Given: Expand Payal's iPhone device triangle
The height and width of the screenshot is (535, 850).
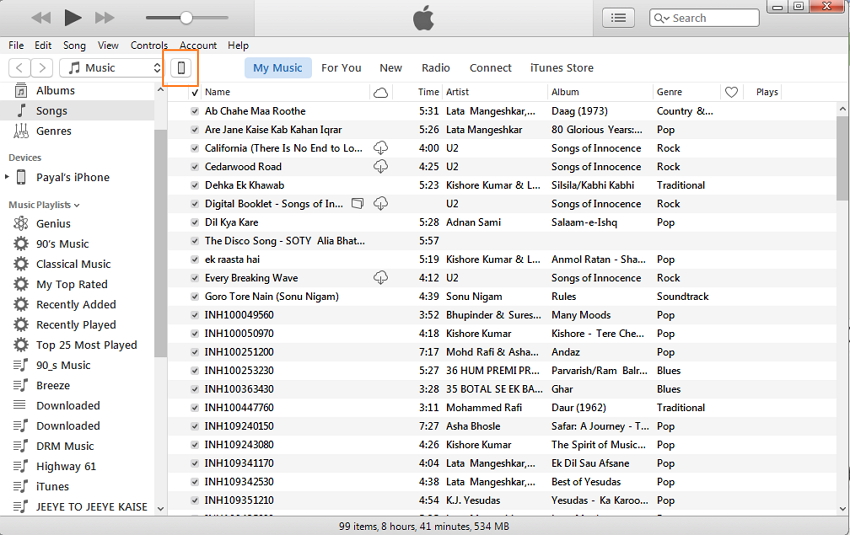Looking at the screenshot, I should click(x=7, y=177).
